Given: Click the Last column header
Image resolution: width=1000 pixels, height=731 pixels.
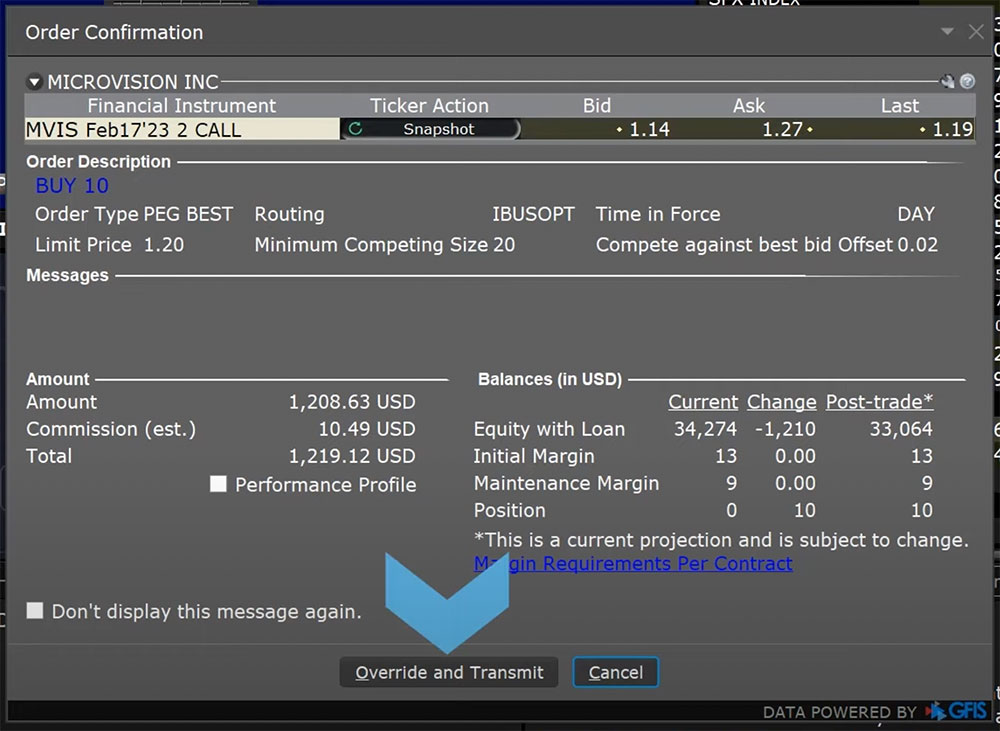Looking at the screenshot, I should point(899,106).
